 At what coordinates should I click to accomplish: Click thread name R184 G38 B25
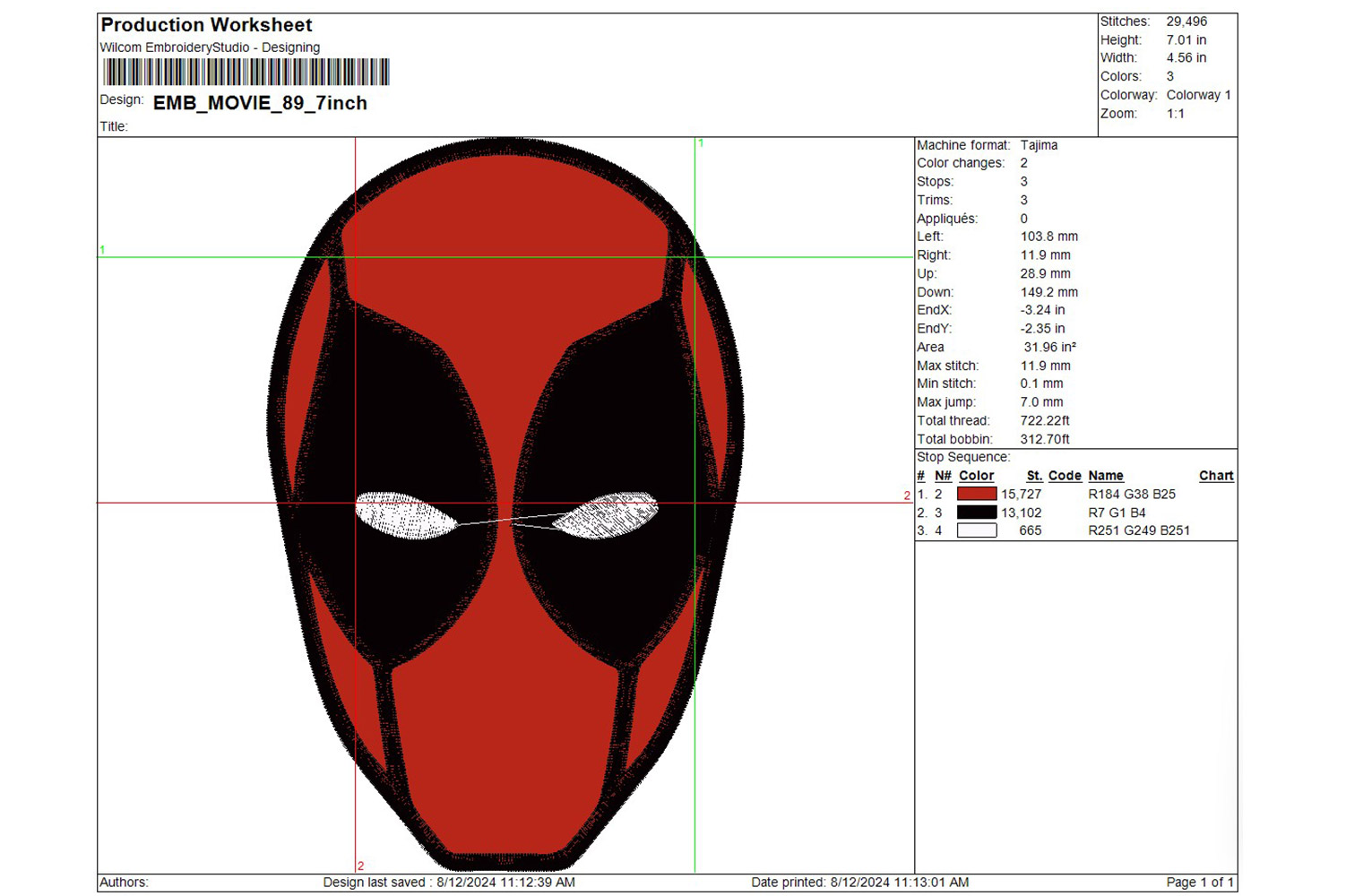pyautogui.click(x=1132, y=494)
